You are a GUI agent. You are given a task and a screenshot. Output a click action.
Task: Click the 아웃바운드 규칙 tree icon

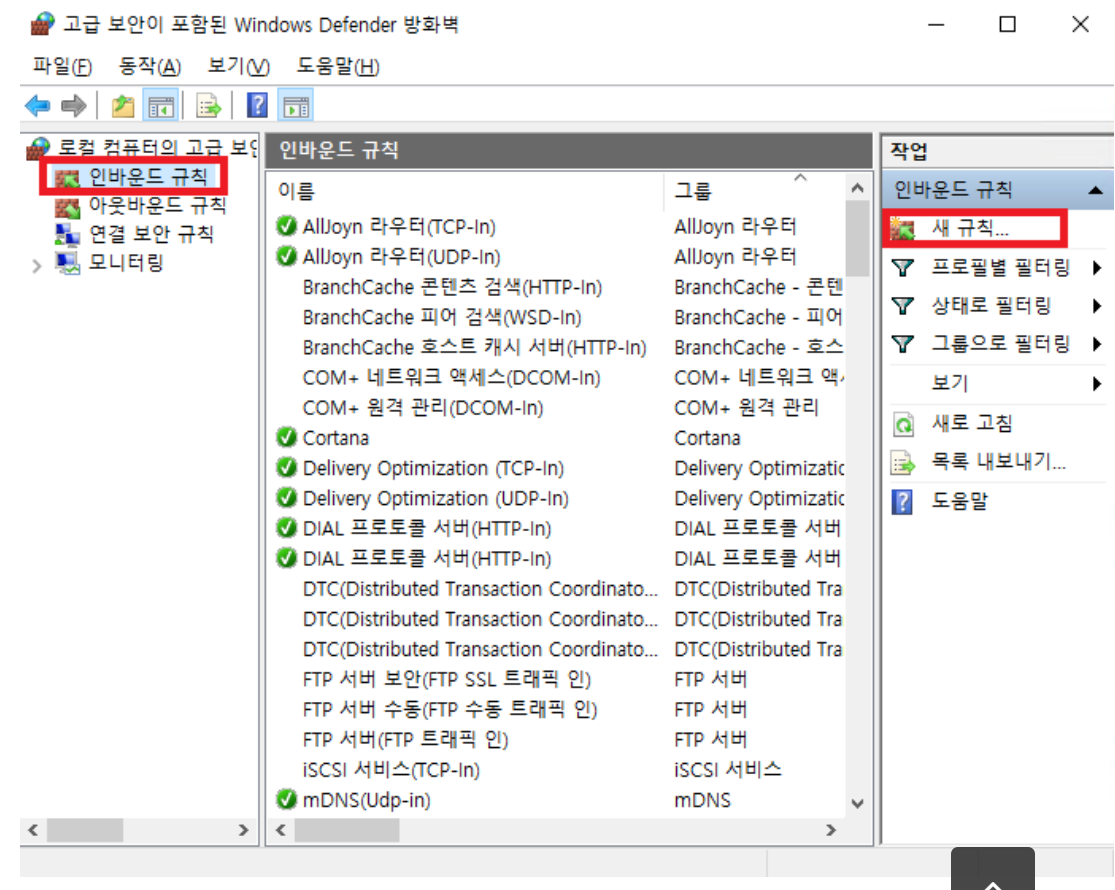(68, 208)
